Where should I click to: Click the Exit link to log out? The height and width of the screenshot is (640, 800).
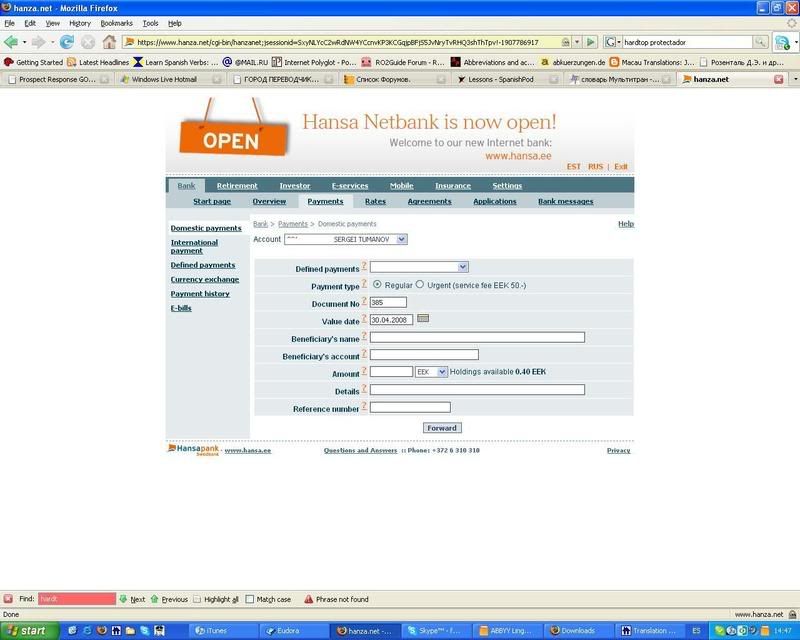(x=620, y=167)
